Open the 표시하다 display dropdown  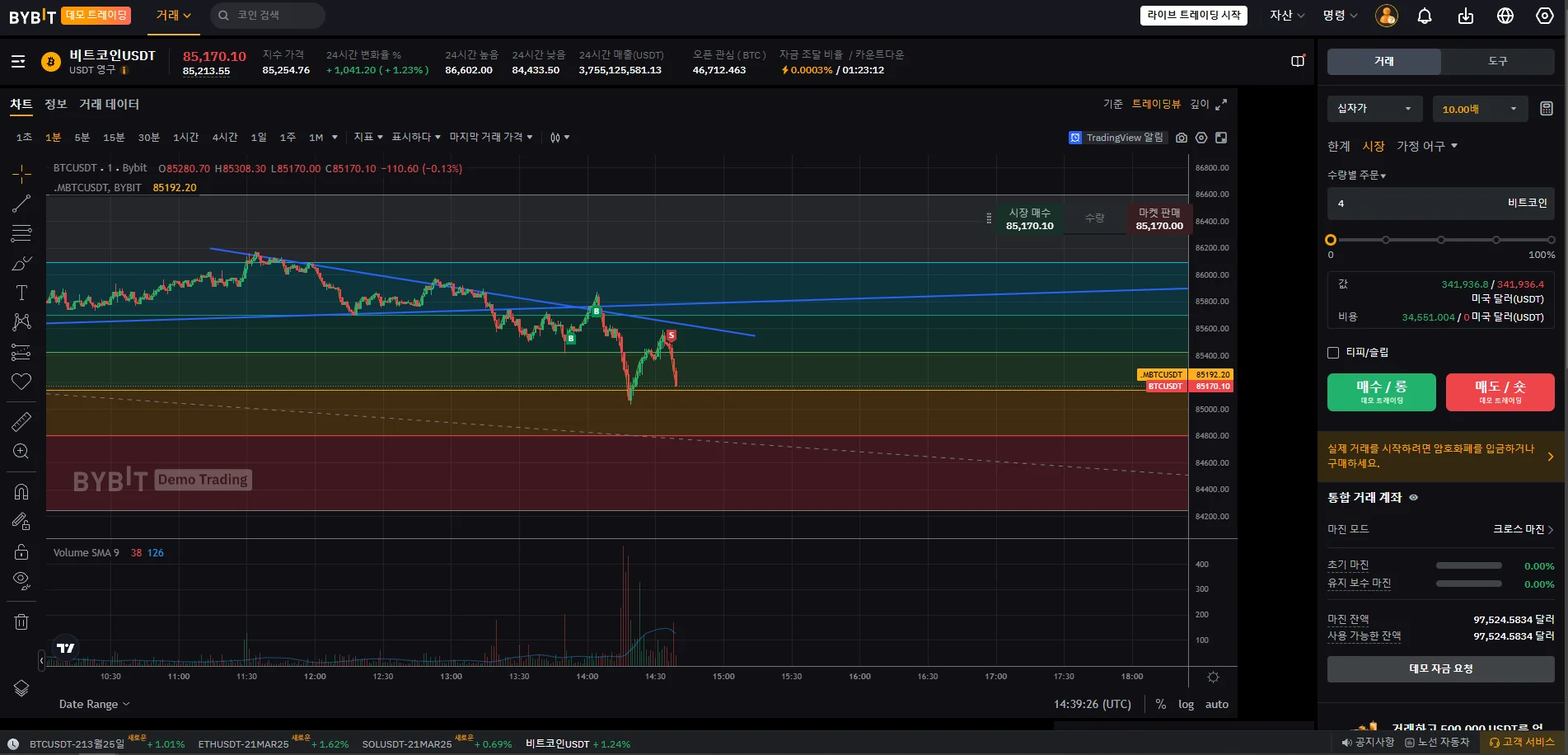point(416,137)
